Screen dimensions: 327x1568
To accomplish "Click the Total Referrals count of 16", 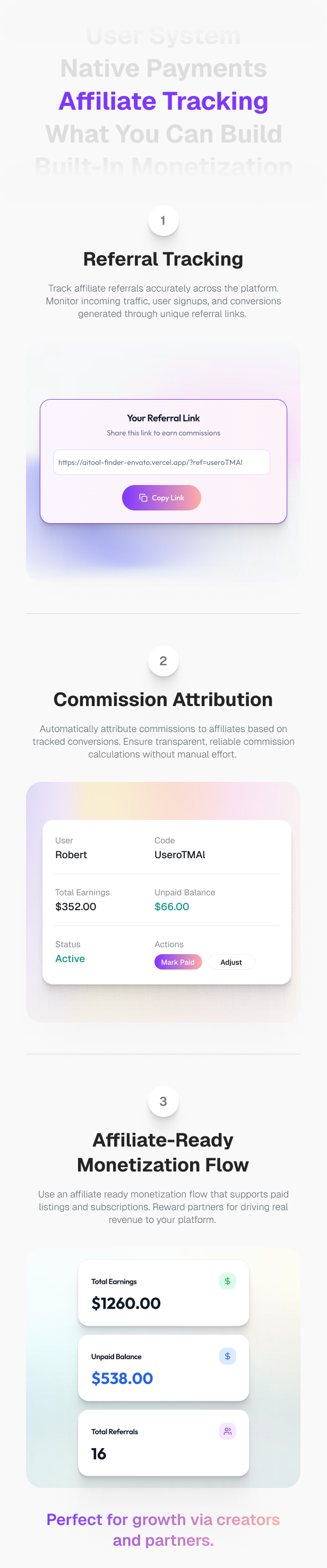I will (x=99, y=1454).
